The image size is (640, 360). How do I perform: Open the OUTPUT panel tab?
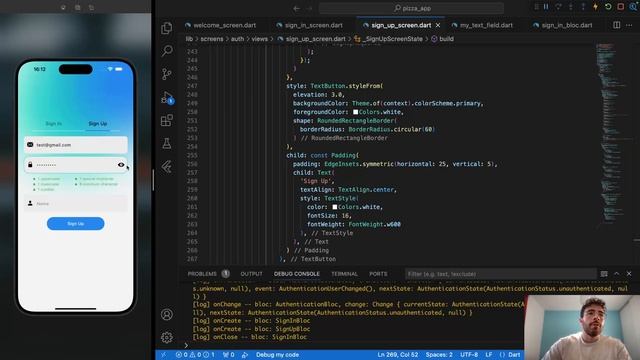click(251, 274)
